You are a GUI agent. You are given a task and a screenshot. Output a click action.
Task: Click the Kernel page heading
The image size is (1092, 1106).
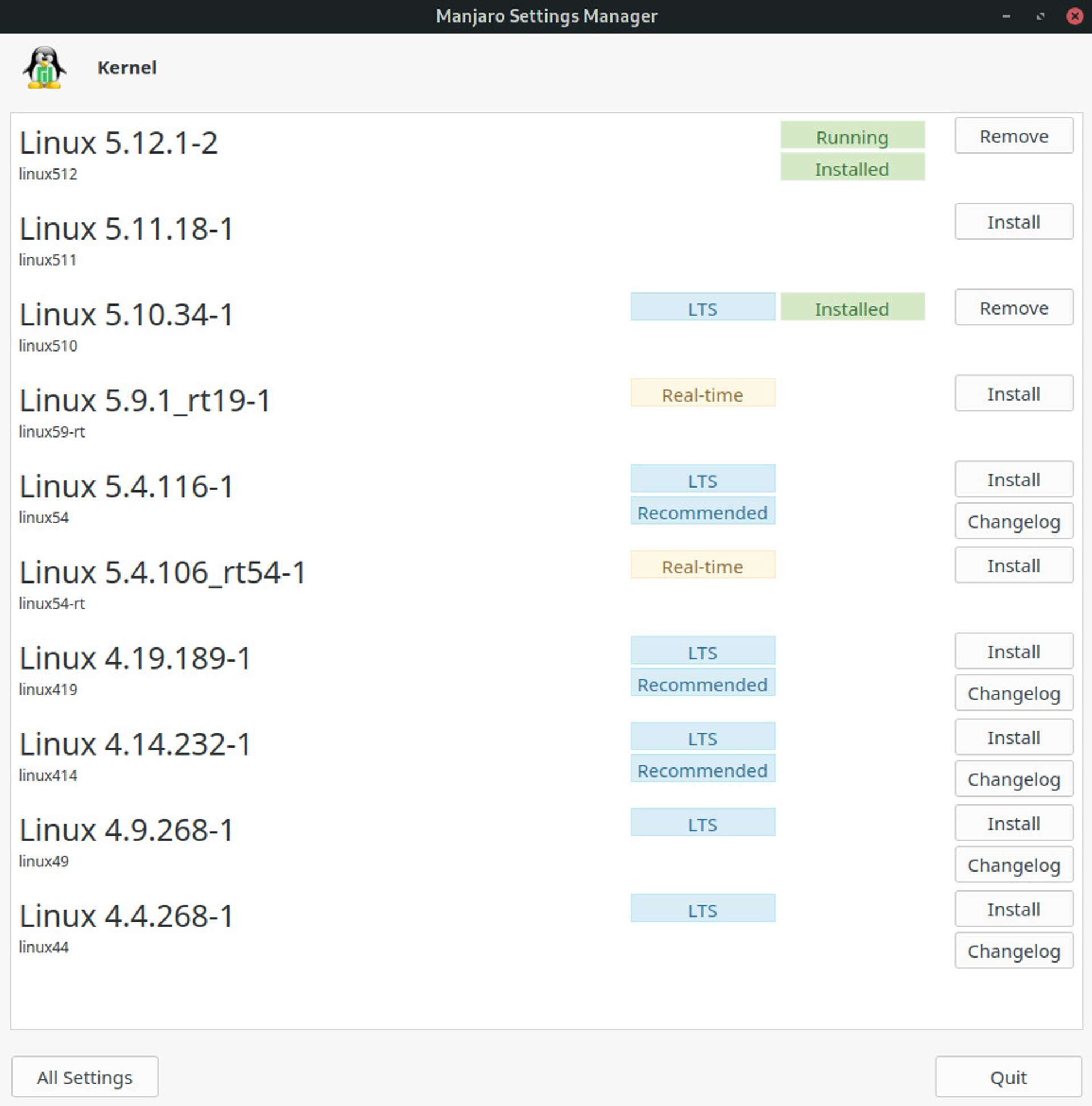point(127,68)
